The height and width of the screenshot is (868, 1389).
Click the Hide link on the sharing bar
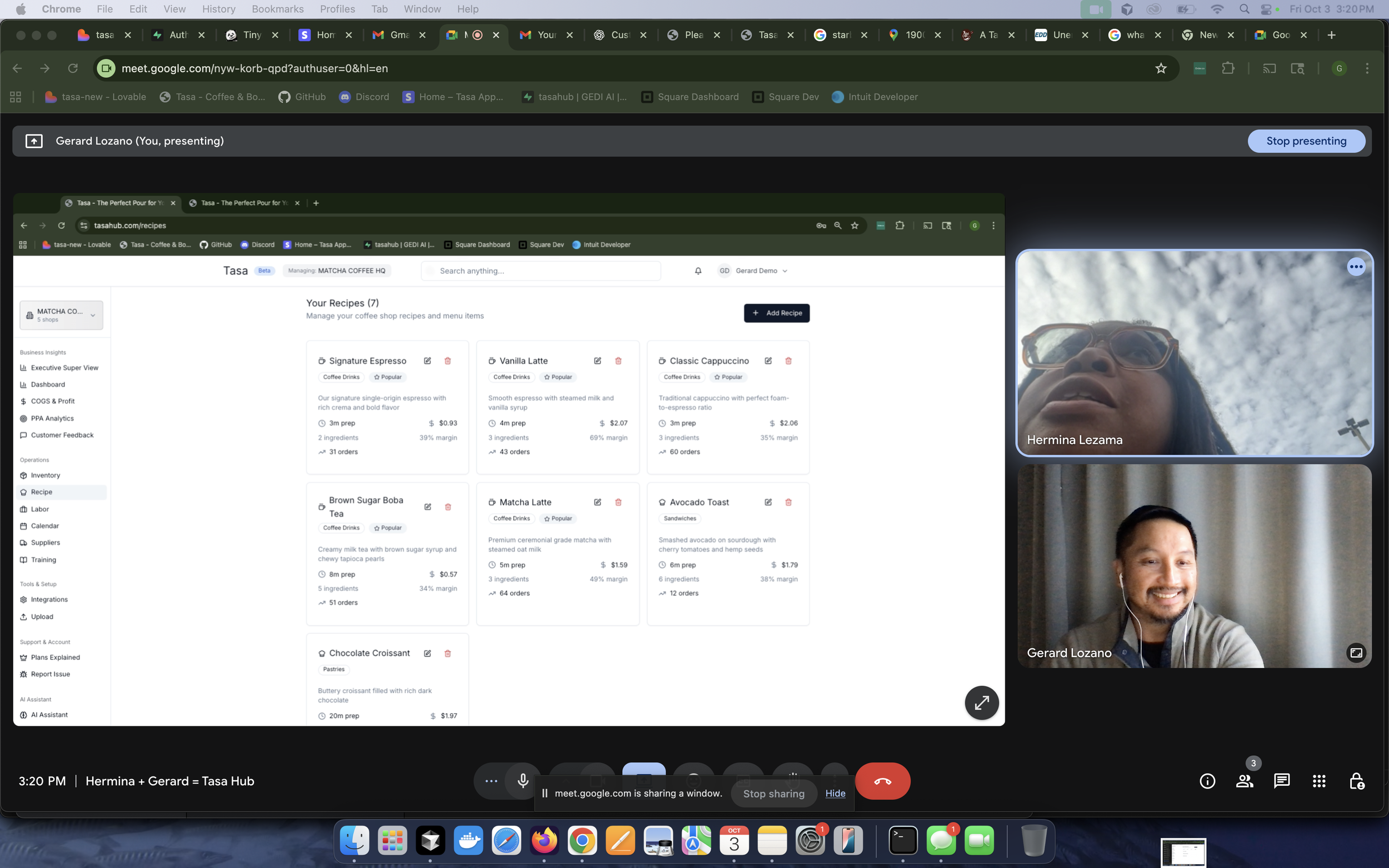click(x=835, y=794)
